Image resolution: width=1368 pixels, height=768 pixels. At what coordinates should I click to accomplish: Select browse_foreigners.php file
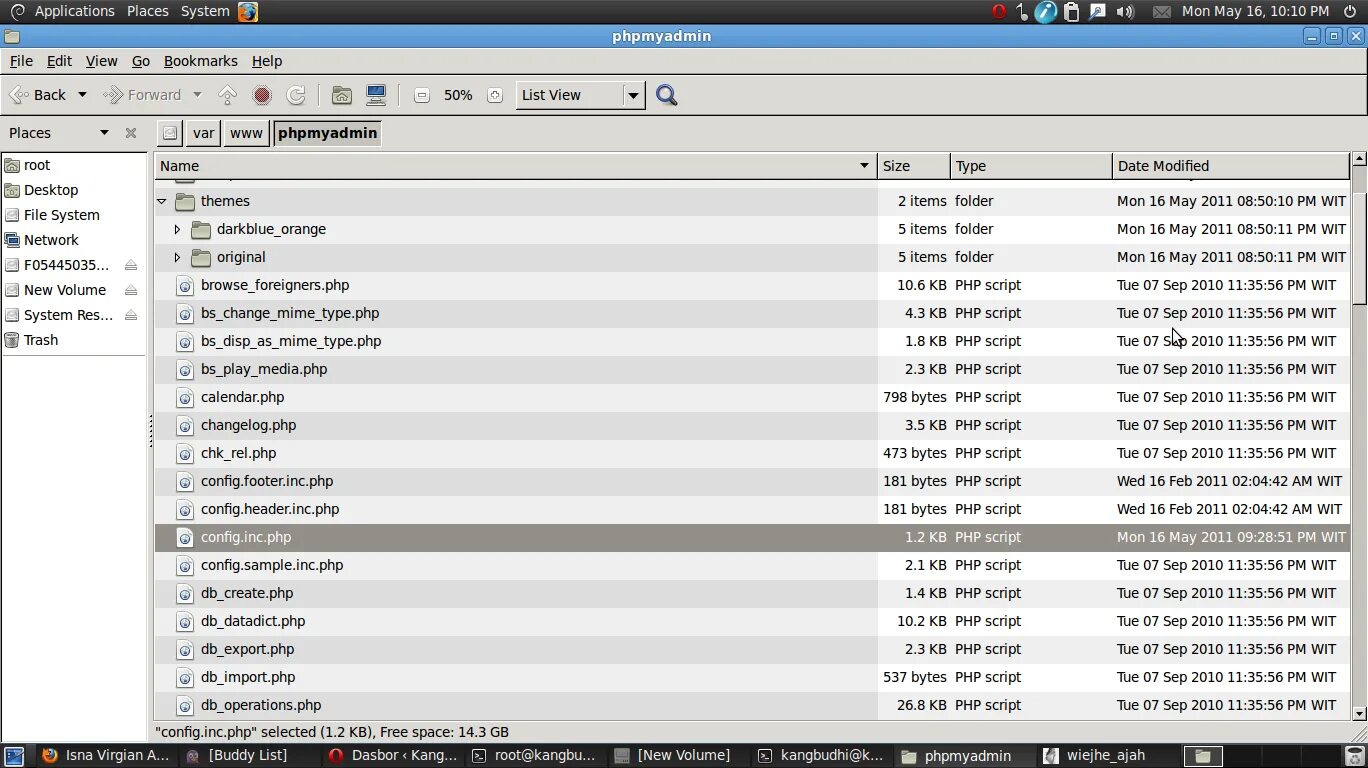[x=275, y=285]
